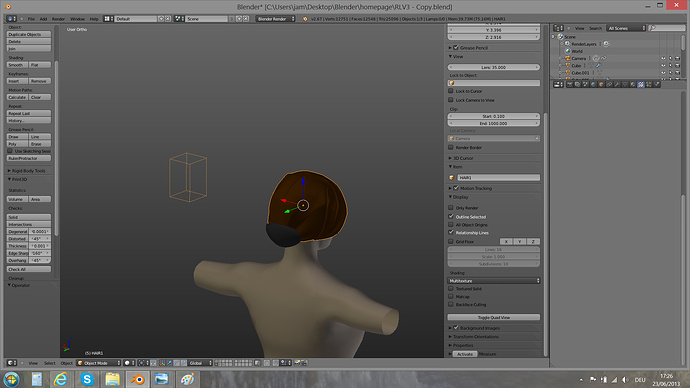The height and width of the screenshot is (388, 690).
Task: Open the File menu
Action: coord(31,19)
